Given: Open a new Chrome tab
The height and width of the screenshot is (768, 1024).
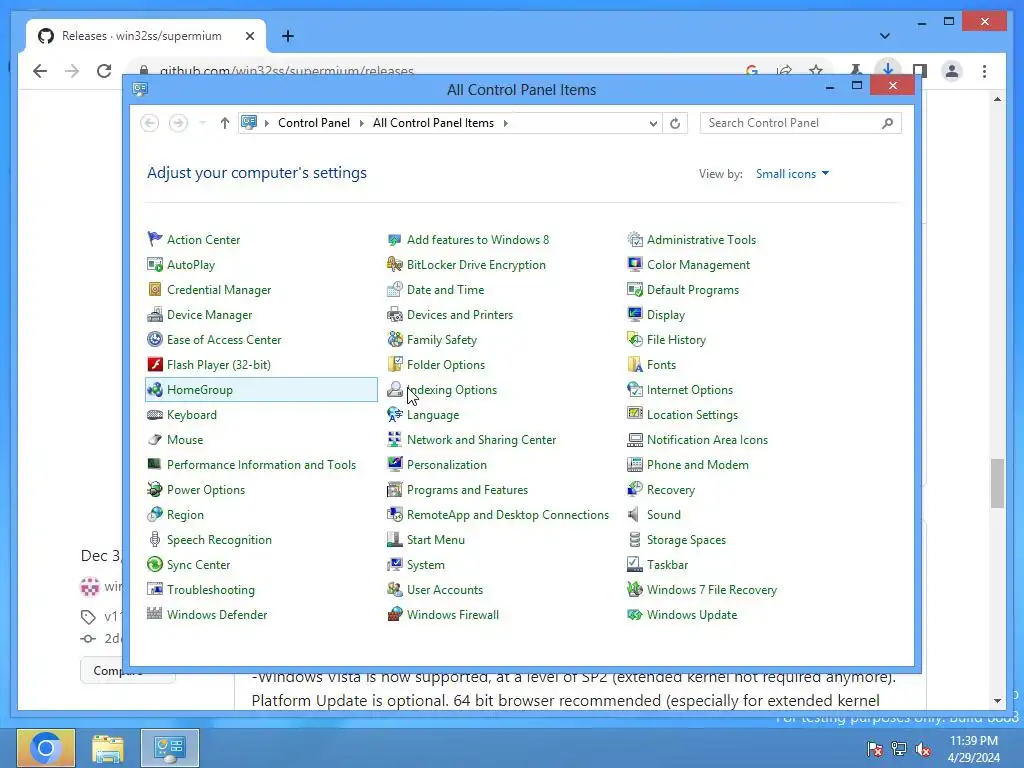Looking at the screenshot, I should click(x=287, y=36).
